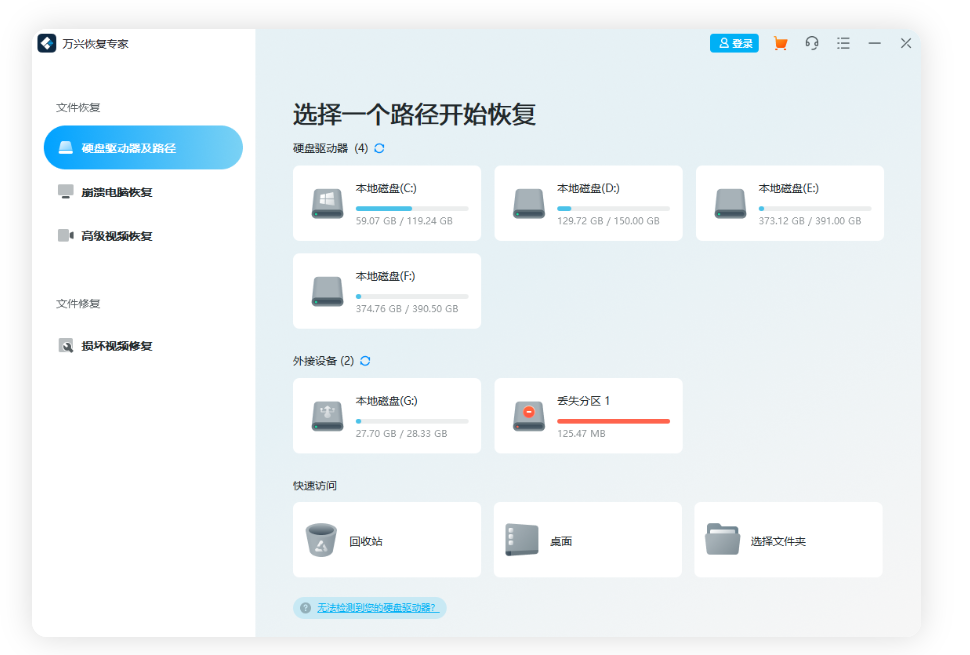Open the hamburger menu top-right
This screenshot has width=970, height=655.
[843, 43]
